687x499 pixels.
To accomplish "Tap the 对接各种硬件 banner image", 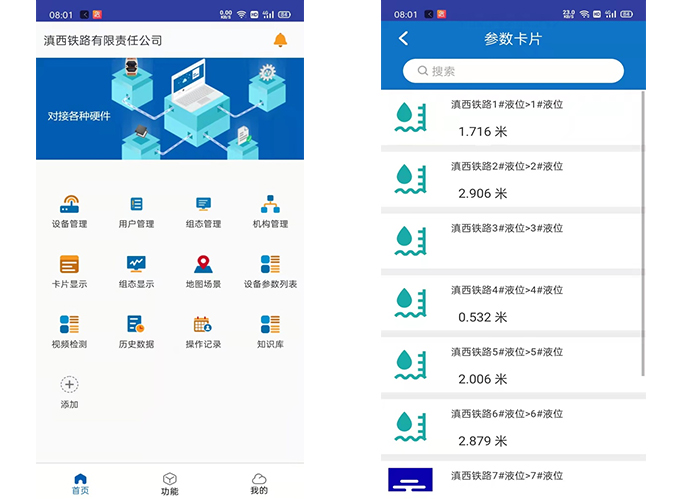I will [170, 109].
